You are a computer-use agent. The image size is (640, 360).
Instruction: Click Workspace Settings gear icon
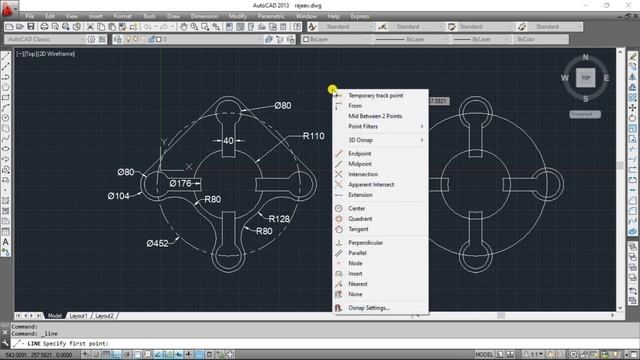91,39
